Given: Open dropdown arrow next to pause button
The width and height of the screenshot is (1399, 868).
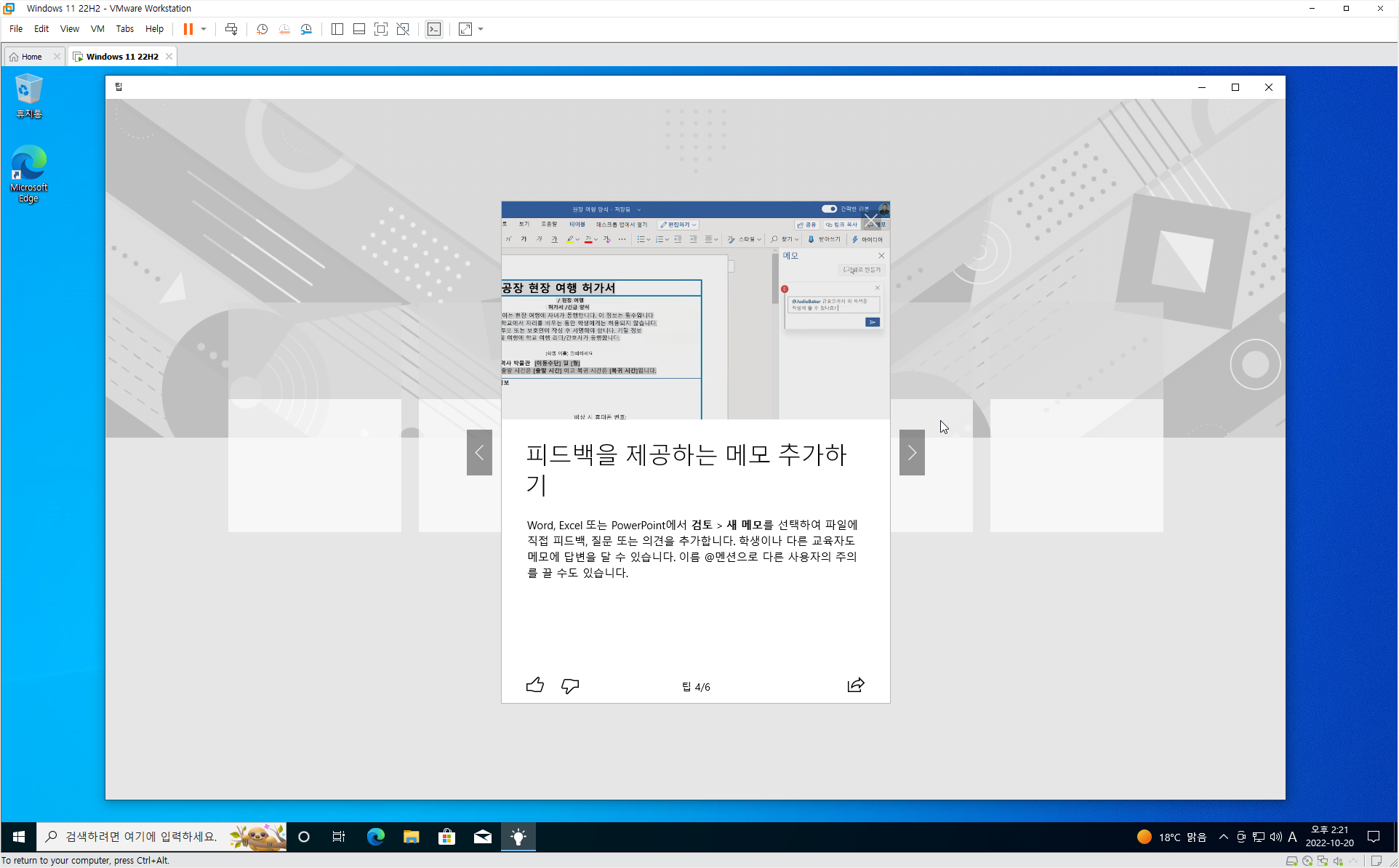Looking at the screenshot, I should [204, 29].
